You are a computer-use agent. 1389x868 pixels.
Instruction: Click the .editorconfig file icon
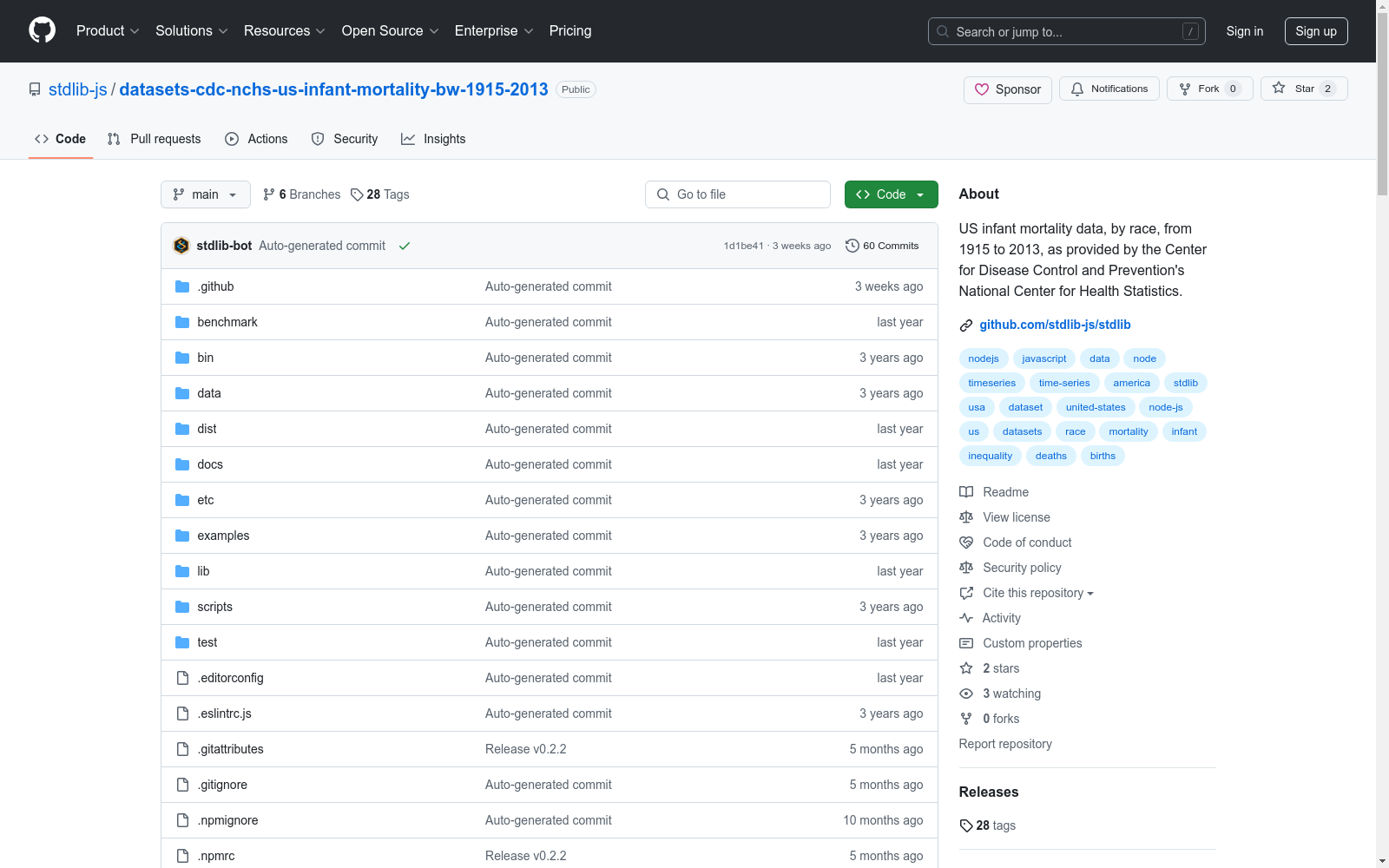[182, 678]
